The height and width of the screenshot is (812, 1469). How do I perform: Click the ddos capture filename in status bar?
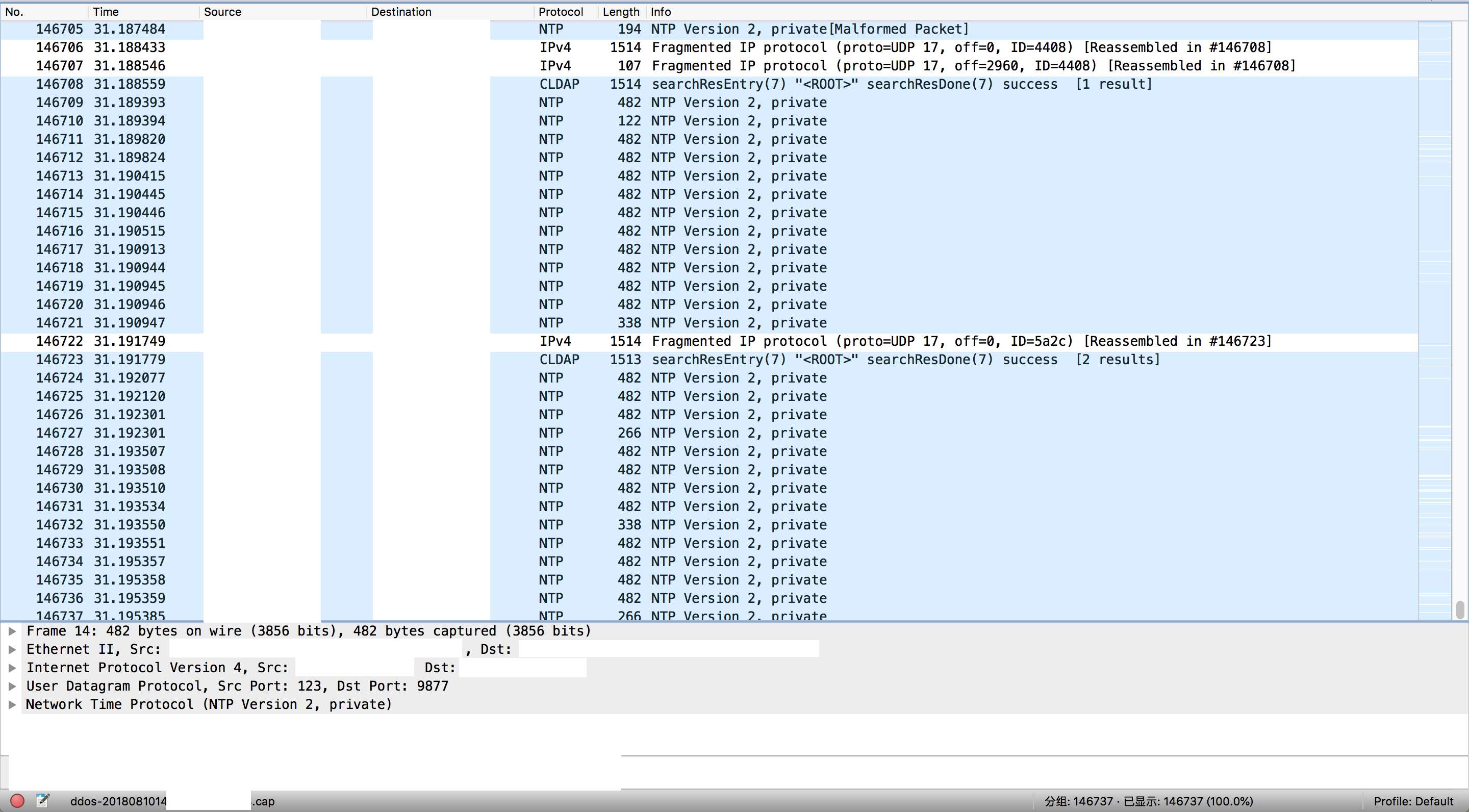point(172,801)
